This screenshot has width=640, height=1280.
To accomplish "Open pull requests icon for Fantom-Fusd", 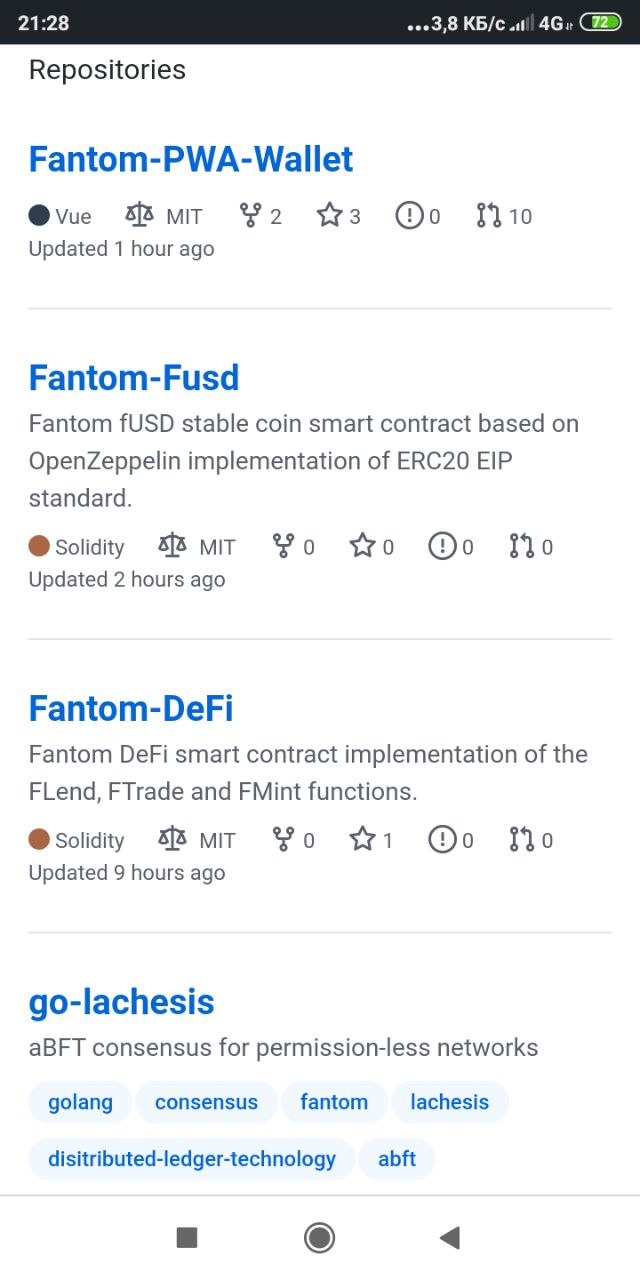I will point(521,546).
